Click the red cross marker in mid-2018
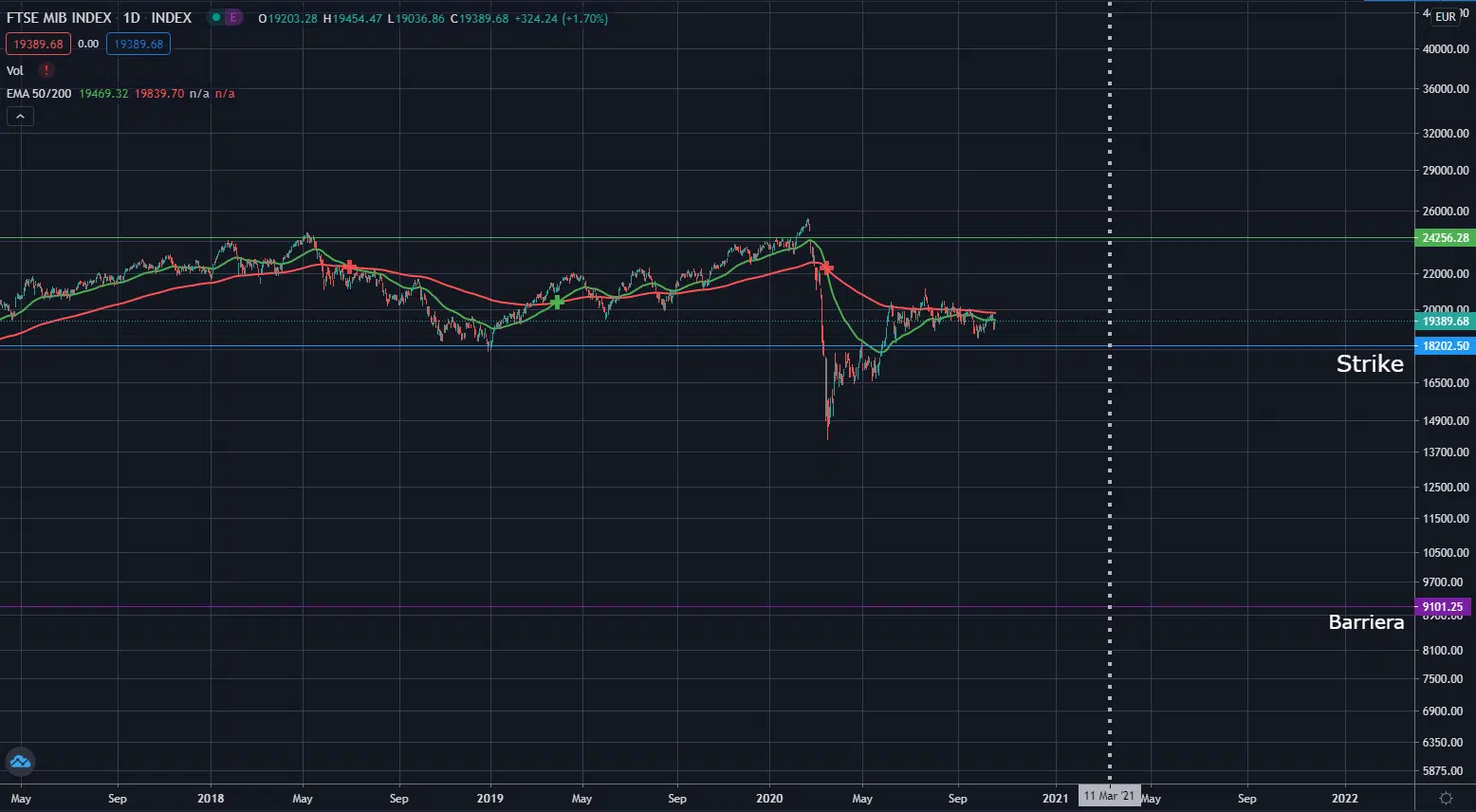1476x812 pixels. coord(350,268)
